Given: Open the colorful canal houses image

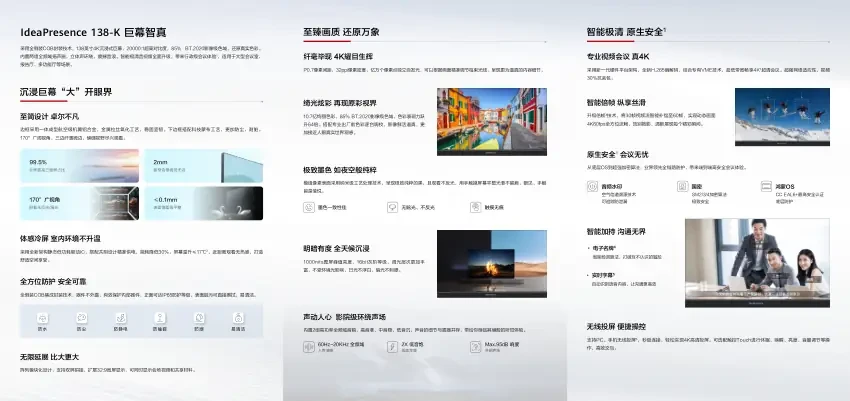Looking at the screenshot, I should point(492,122).
